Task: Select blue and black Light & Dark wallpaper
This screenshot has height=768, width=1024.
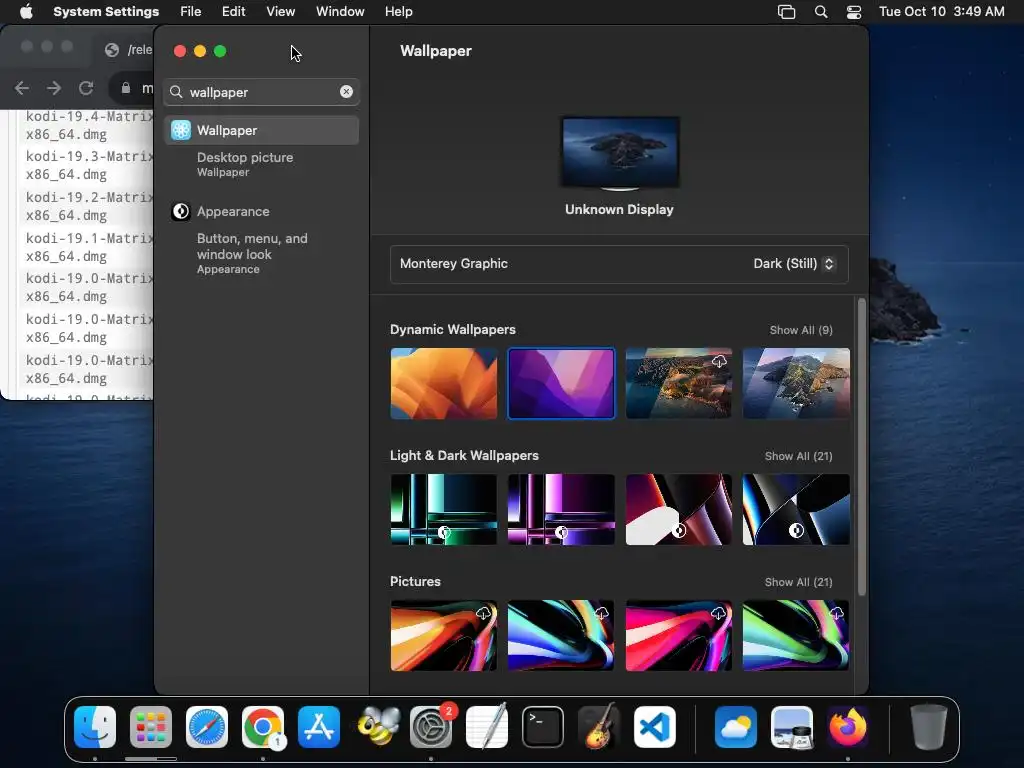Action: [x=796, y=509]
